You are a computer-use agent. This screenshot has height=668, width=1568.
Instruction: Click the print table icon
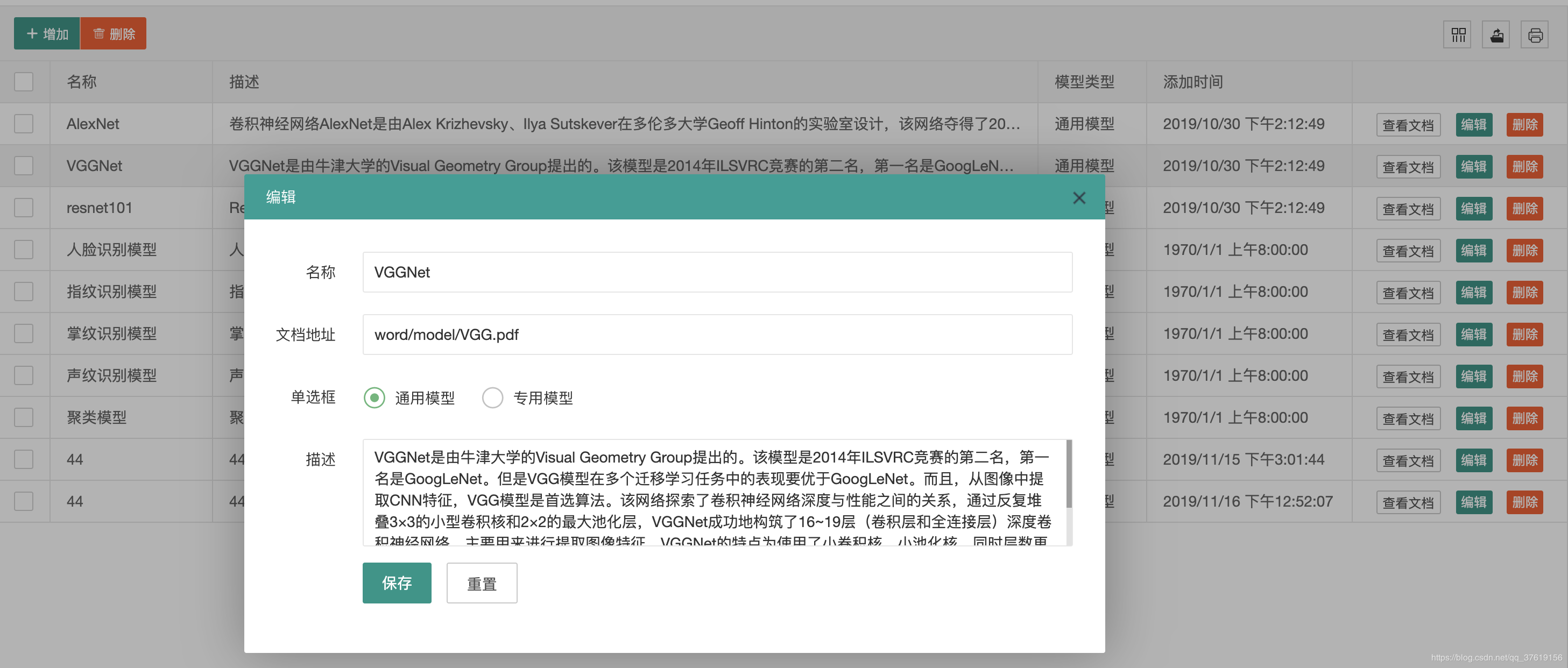(x=1535, y=34)
